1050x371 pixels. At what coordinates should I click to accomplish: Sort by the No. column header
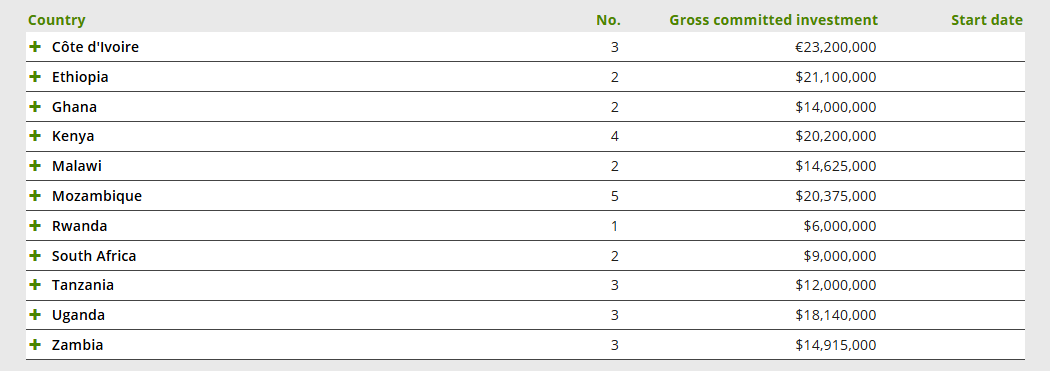(x=608, y=20)
